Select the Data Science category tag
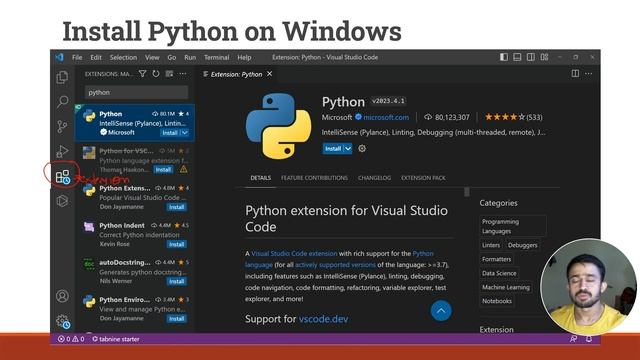 click(x=499, y=273)
